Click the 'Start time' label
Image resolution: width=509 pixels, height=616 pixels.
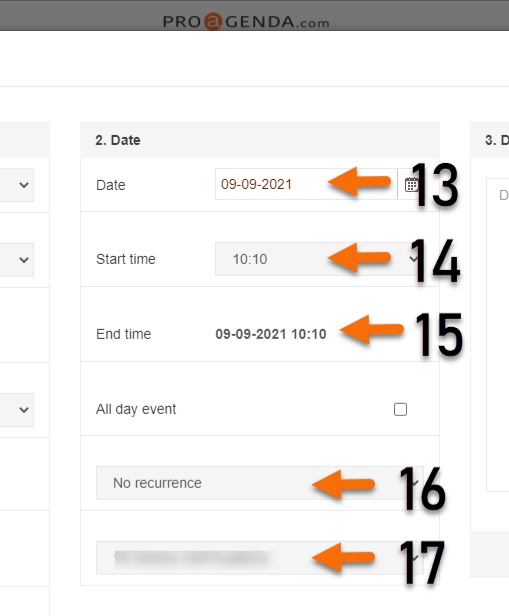coord(126,259)
